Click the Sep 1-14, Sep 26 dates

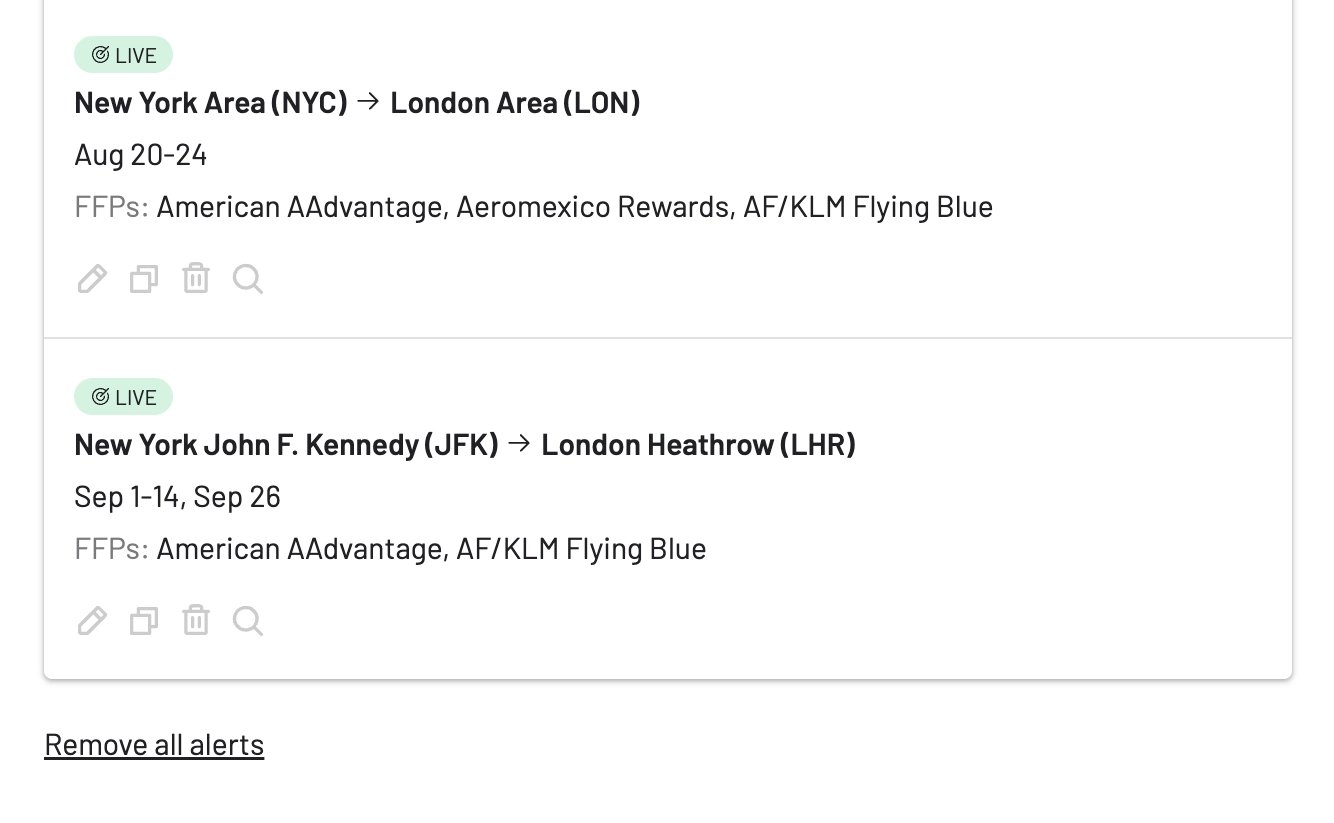pyautogui.click(x=177, y=497)
